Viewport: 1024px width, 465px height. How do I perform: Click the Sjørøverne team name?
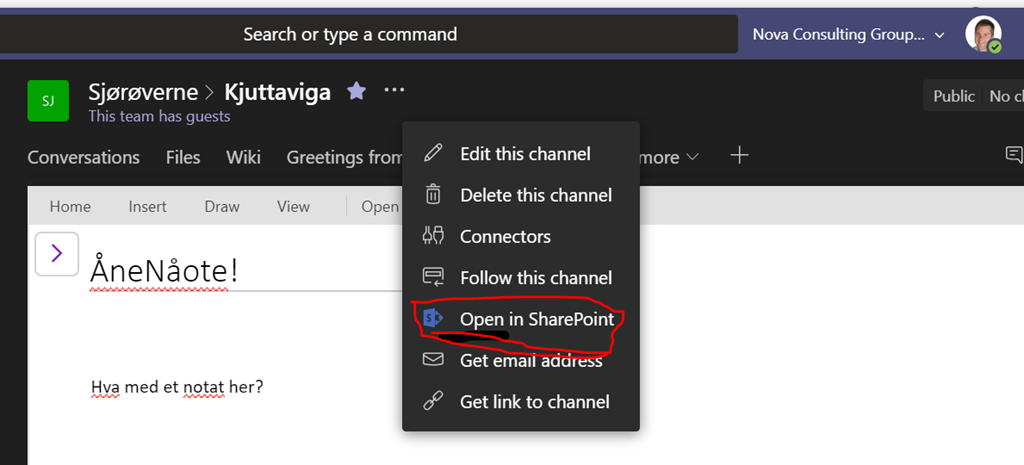(143, 92)
